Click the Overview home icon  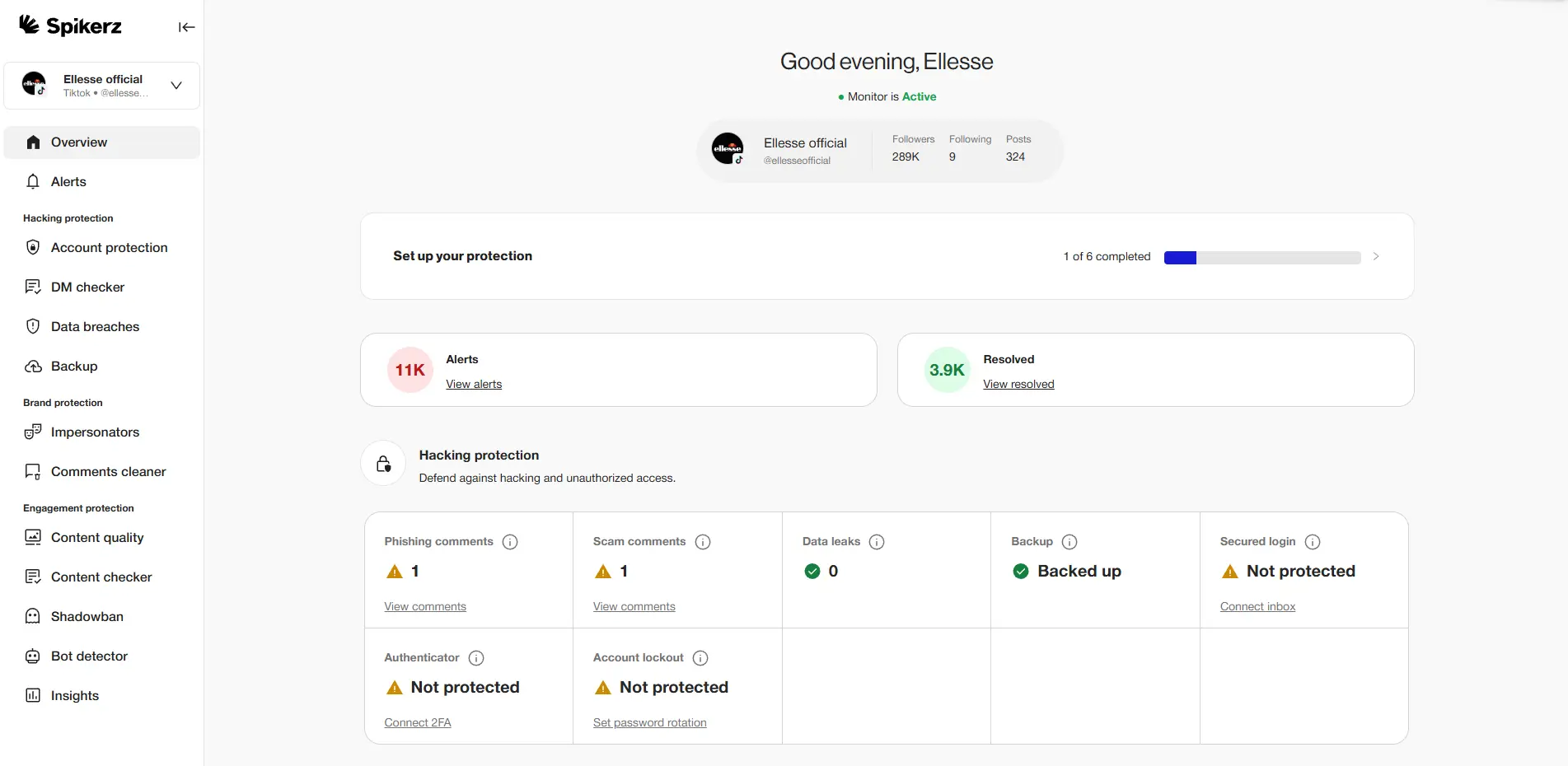click(x=33, y=142)
